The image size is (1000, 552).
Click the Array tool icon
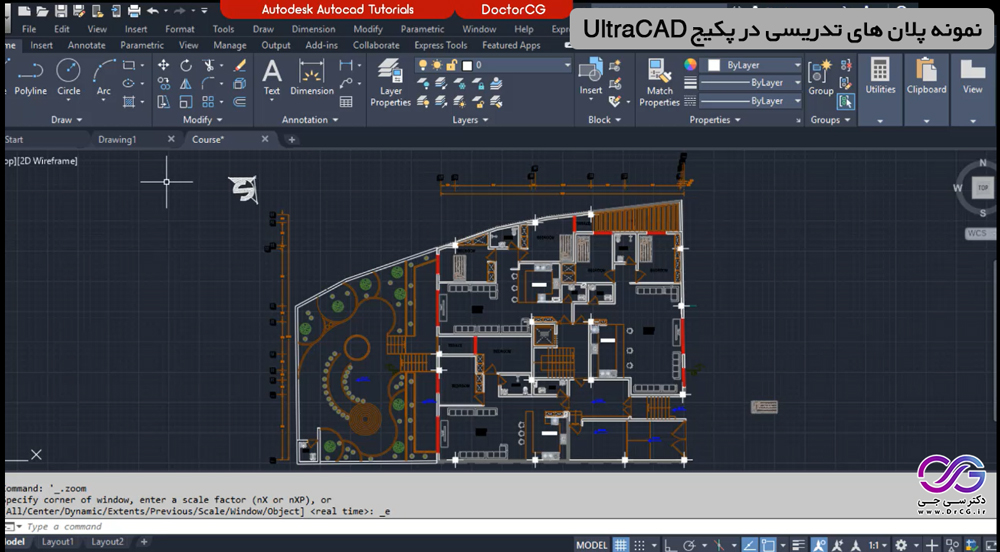208,101
